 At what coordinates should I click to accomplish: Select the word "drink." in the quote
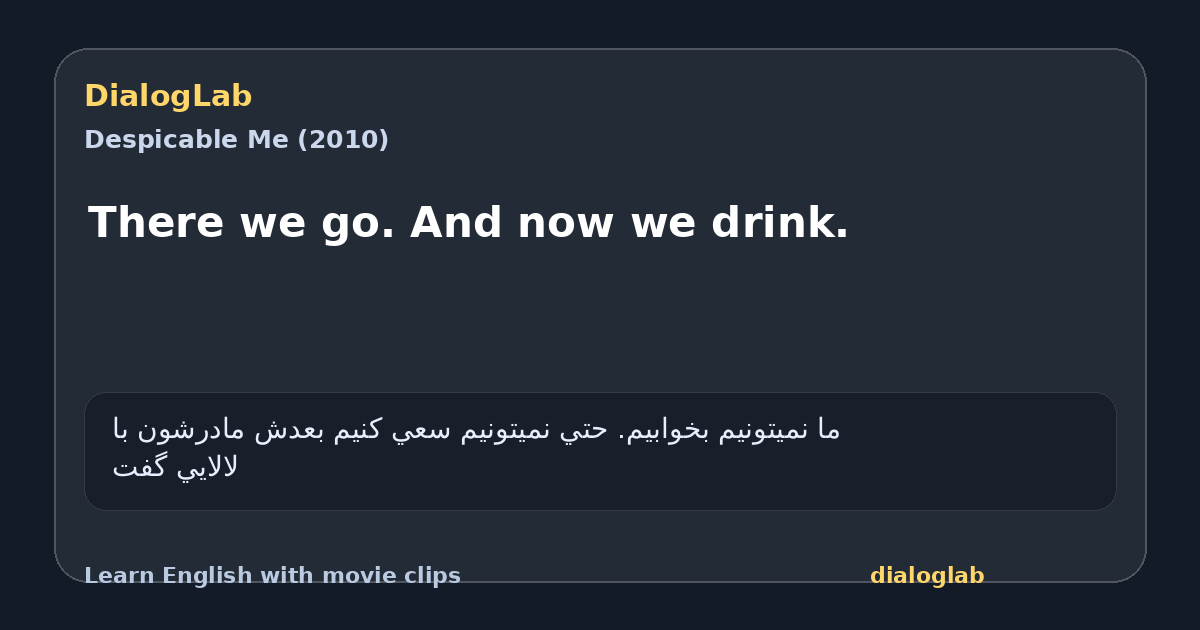tap(780, 223)
